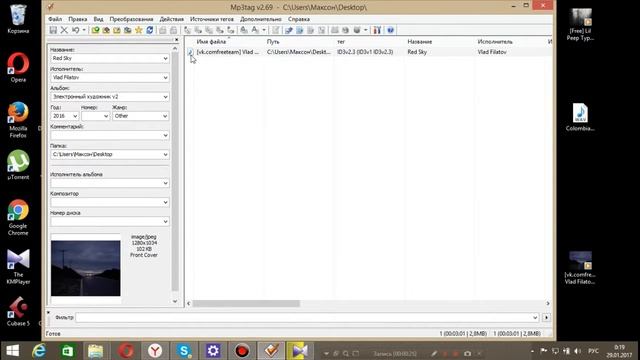640x360 pixels.
Task: Remove tag using the X toolbar icon
Action: pos(64,30)
